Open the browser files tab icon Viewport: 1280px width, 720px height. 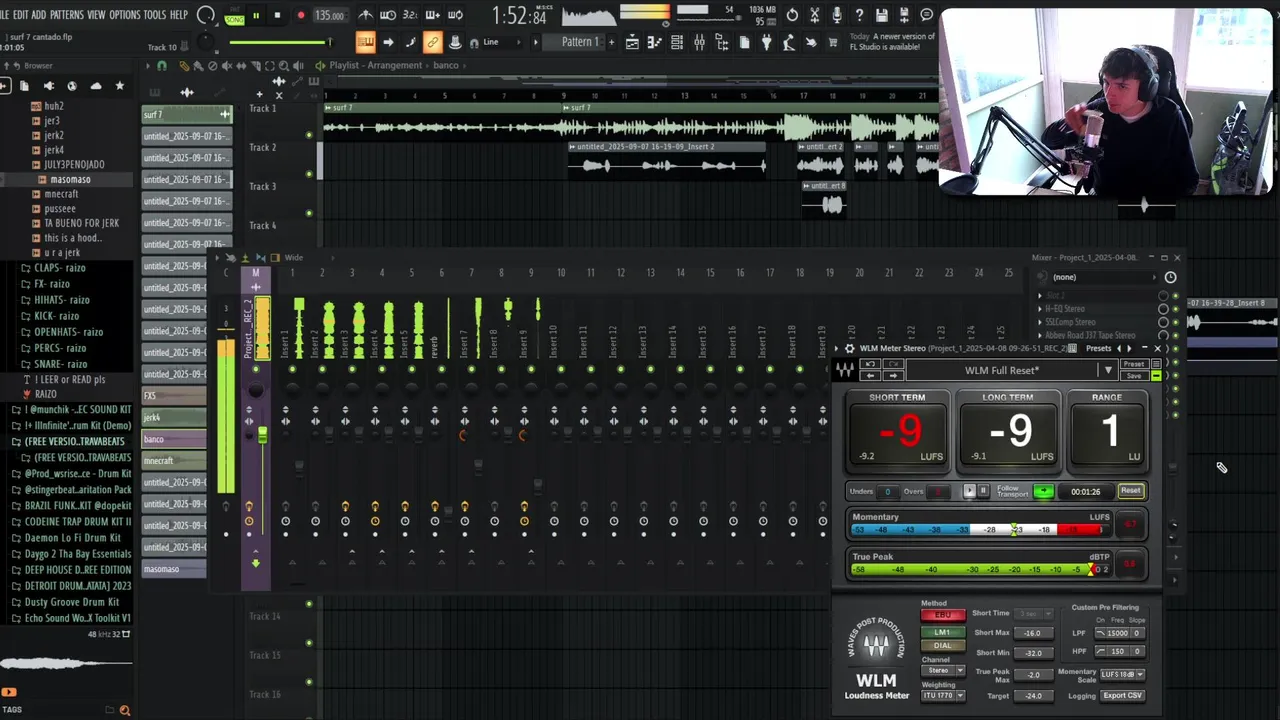coord(25,86)
